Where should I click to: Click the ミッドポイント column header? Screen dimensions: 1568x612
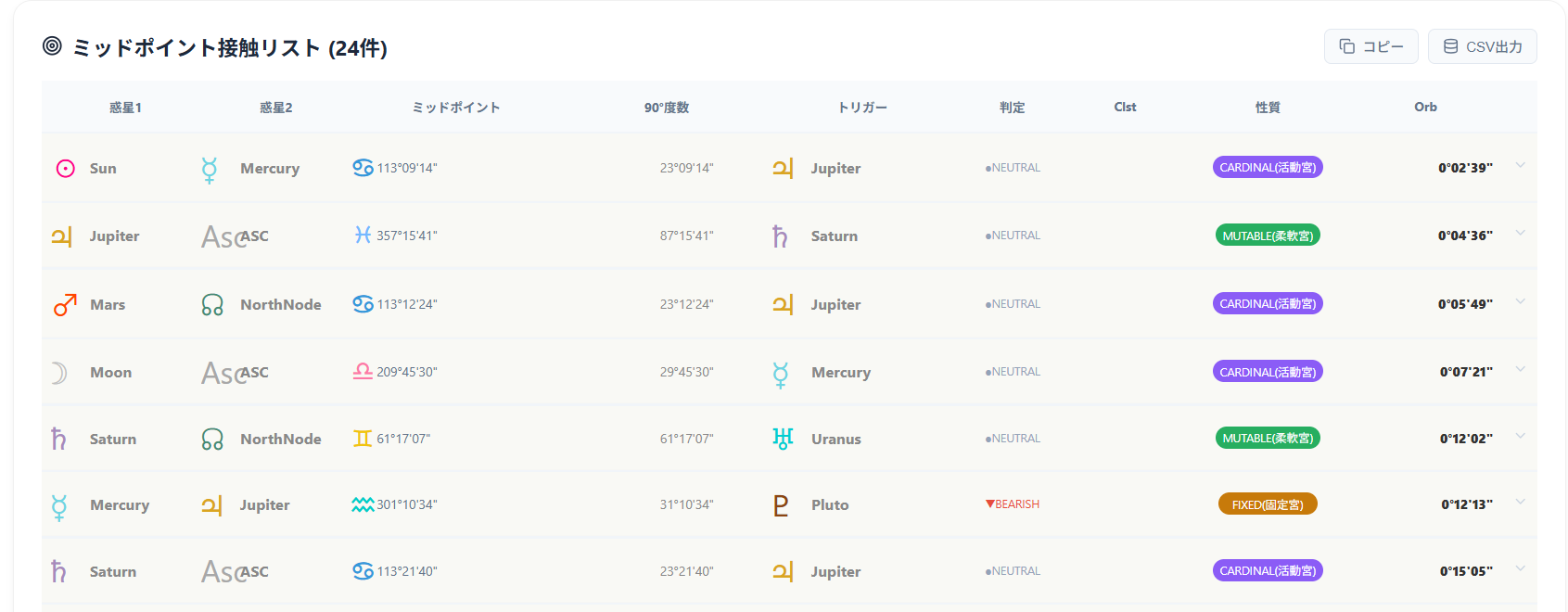[x=456, y=108]
